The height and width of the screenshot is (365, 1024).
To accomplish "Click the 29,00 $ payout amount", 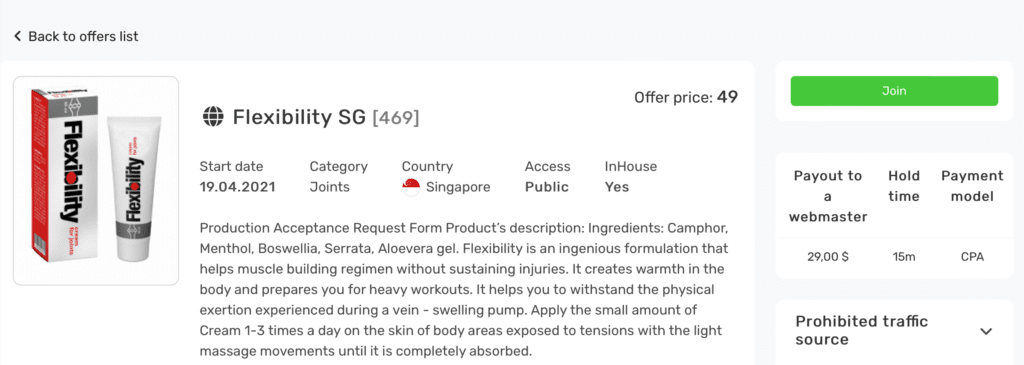I will [x=827, y=257].
